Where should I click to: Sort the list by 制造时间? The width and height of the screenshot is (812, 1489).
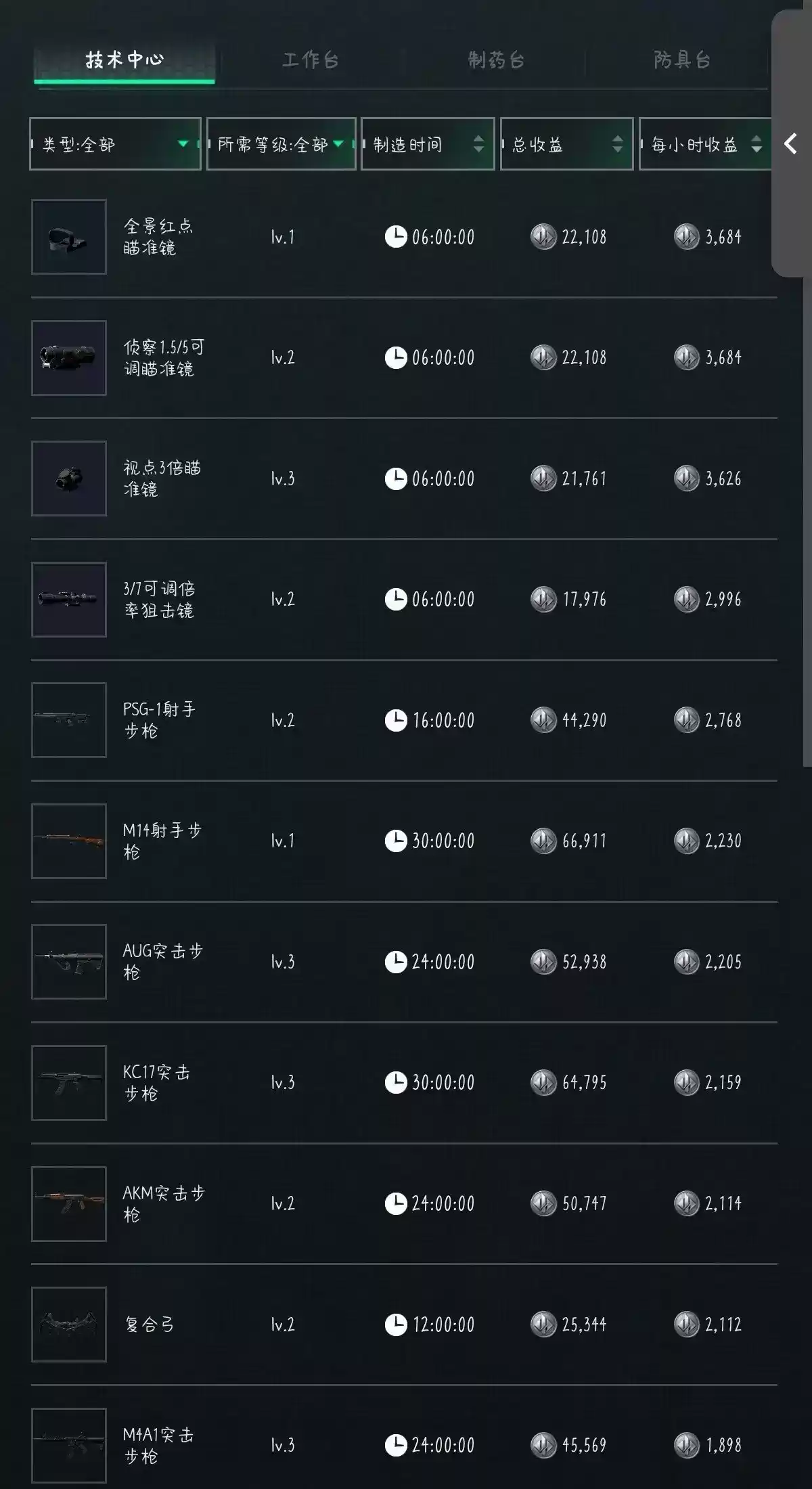[428, 144]
